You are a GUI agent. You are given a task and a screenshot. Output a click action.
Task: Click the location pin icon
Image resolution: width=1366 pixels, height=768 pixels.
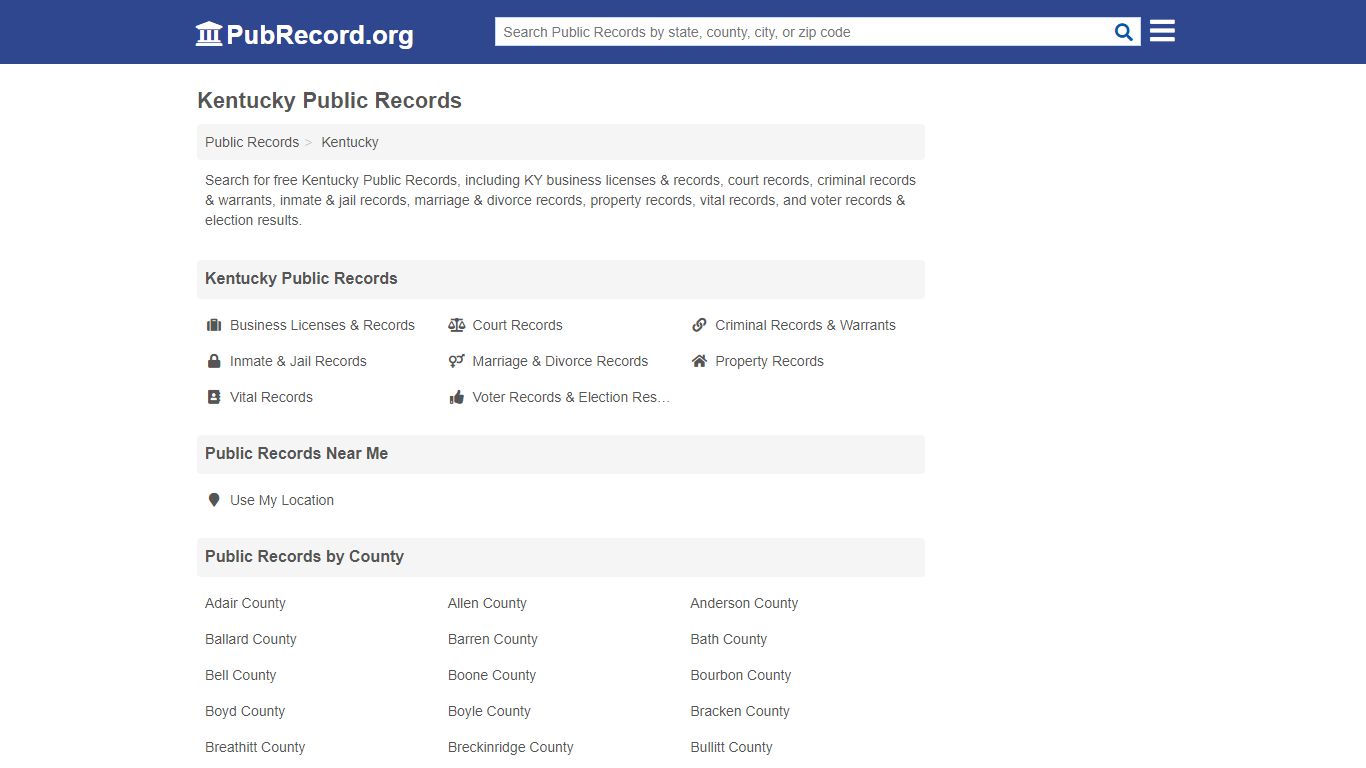[213, 500]
